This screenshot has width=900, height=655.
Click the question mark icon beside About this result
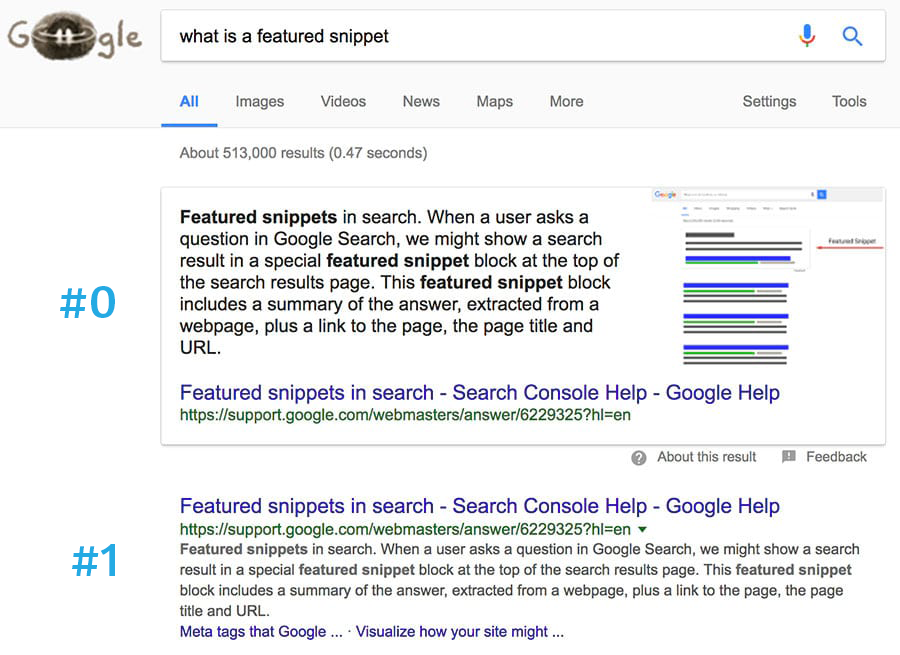point(639,458)
